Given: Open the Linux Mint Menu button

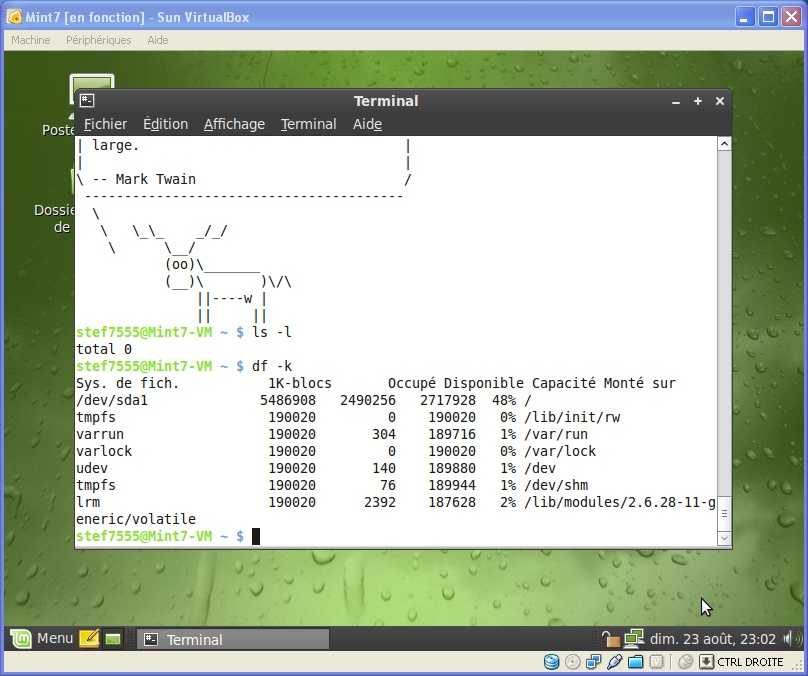Looking at the screenshot, I should [42, 639].
